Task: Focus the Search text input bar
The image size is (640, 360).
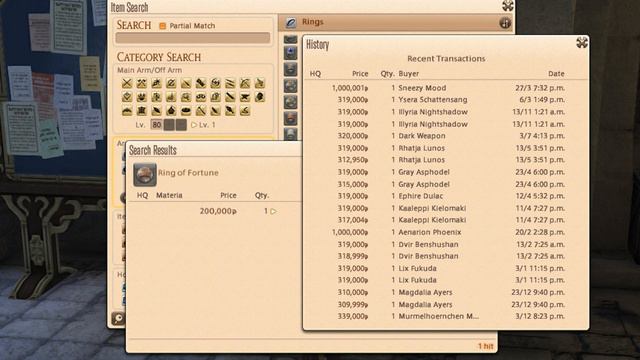Action: 193,38
